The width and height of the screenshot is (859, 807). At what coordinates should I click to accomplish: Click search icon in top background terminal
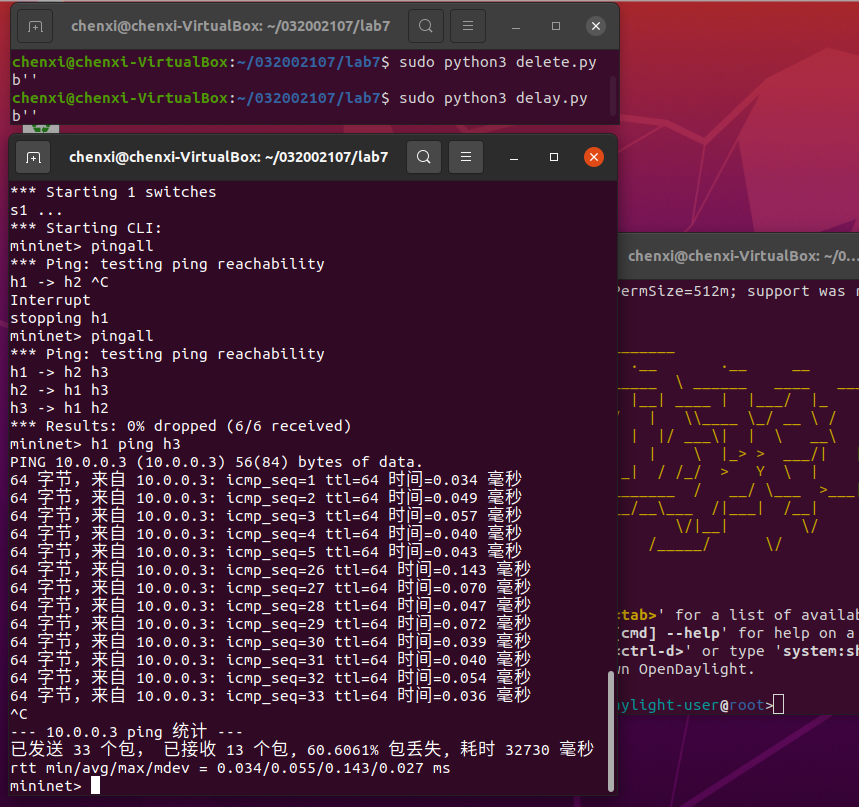point(426,26)
